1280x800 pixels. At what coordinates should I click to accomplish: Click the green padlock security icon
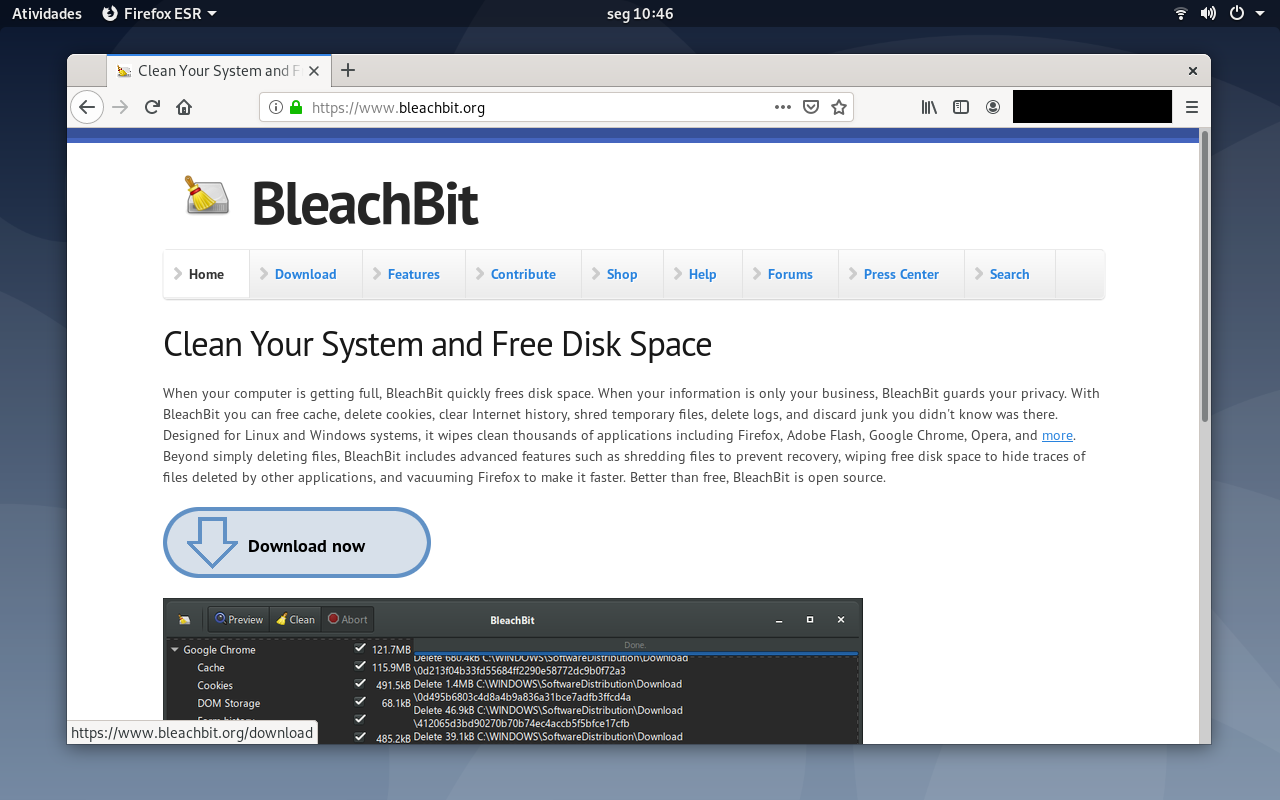[295, 107]
